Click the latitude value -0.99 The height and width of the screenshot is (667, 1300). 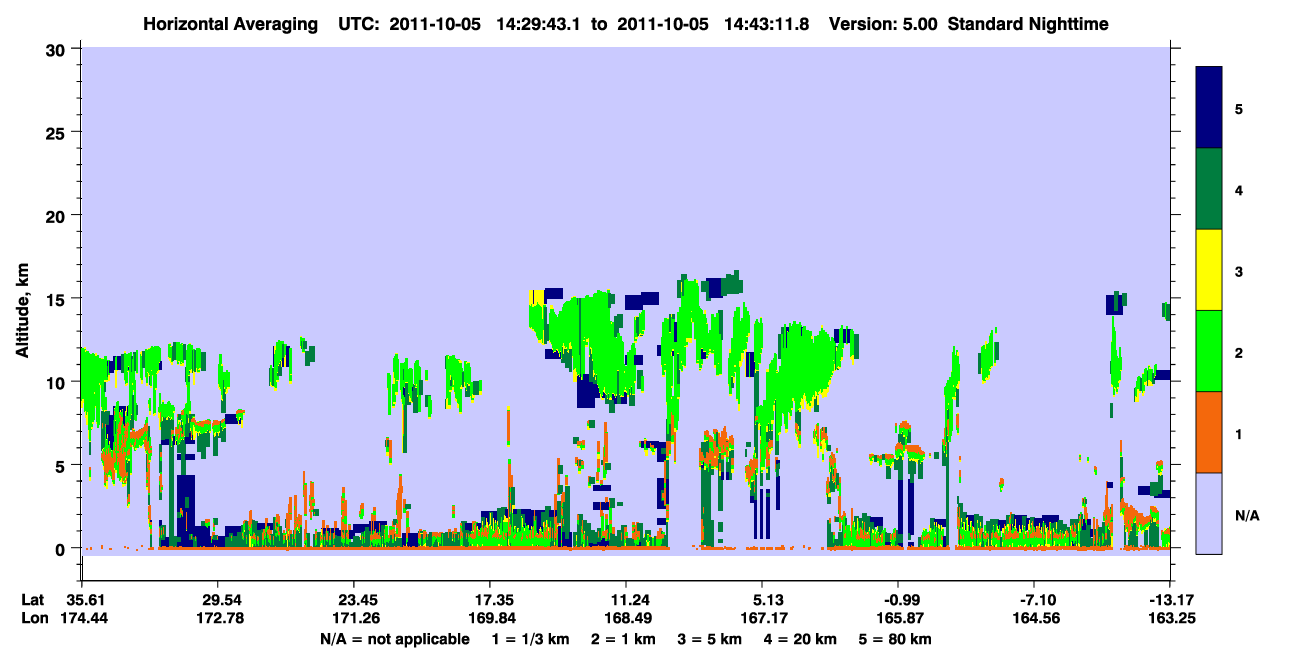[x=898, y=599]
